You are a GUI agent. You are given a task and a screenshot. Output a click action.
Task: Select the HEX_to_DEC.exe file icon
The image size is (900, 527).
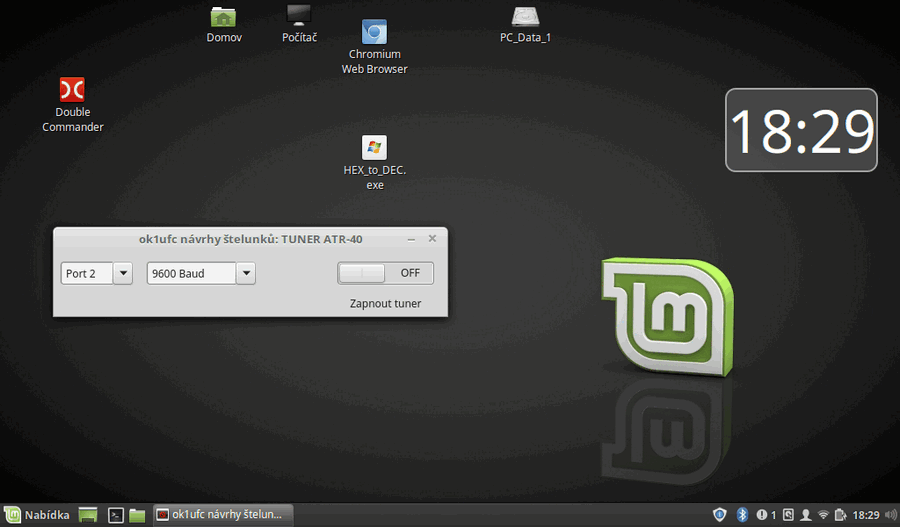point(374,148)
